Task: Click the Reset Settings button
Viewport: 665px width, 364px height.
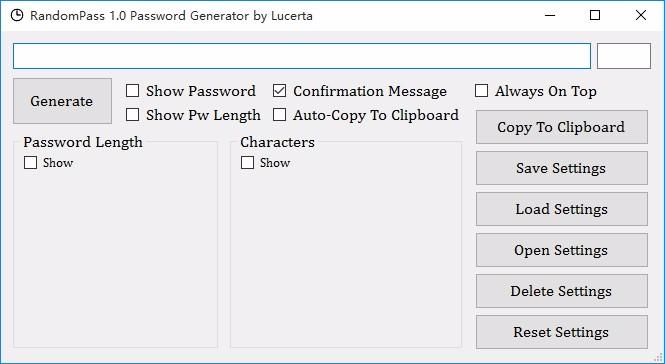Action: tap(562, 332)
